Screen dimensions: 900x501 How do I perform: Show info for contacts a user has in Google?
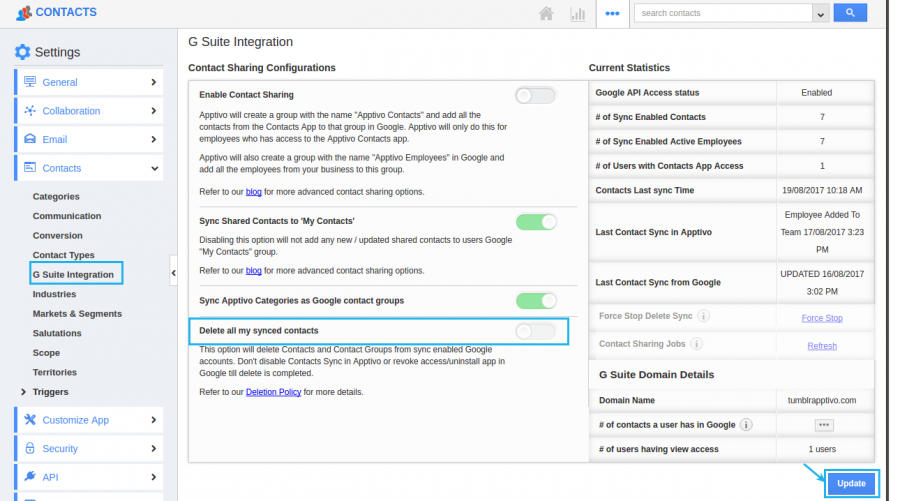click(x=746, y=425)
